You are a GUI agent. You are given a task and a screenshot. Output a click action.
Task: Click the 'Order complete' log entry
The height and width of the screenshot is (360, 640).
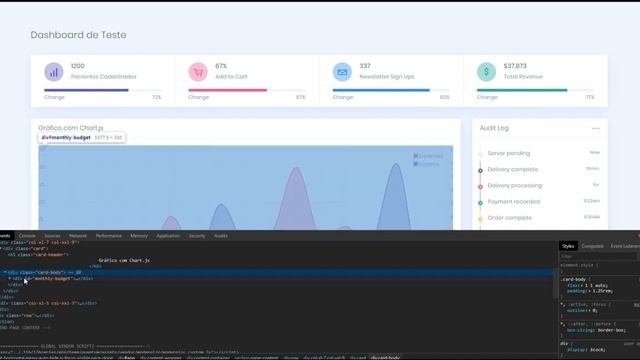coord(510,218)
